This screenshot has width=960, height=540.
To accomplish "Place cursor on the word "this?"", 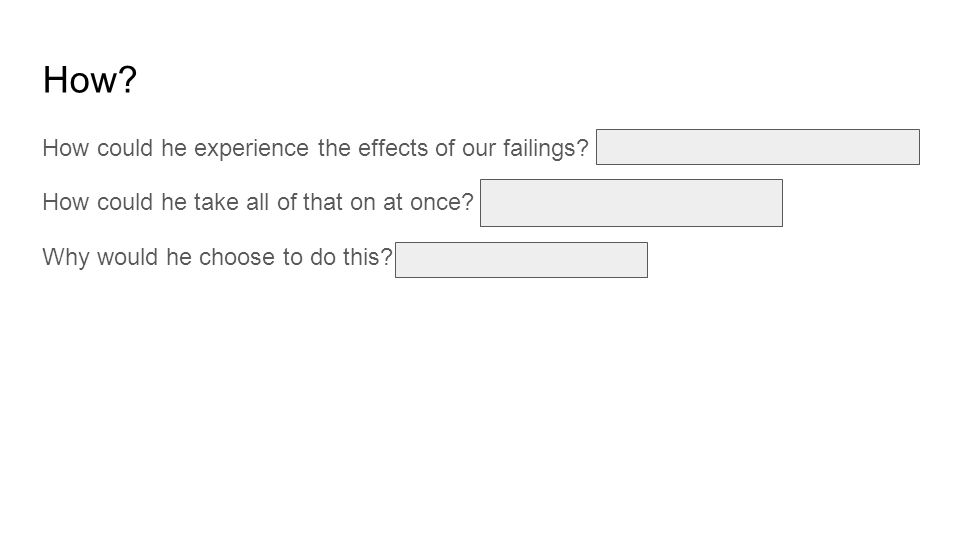I will point(367,257).
